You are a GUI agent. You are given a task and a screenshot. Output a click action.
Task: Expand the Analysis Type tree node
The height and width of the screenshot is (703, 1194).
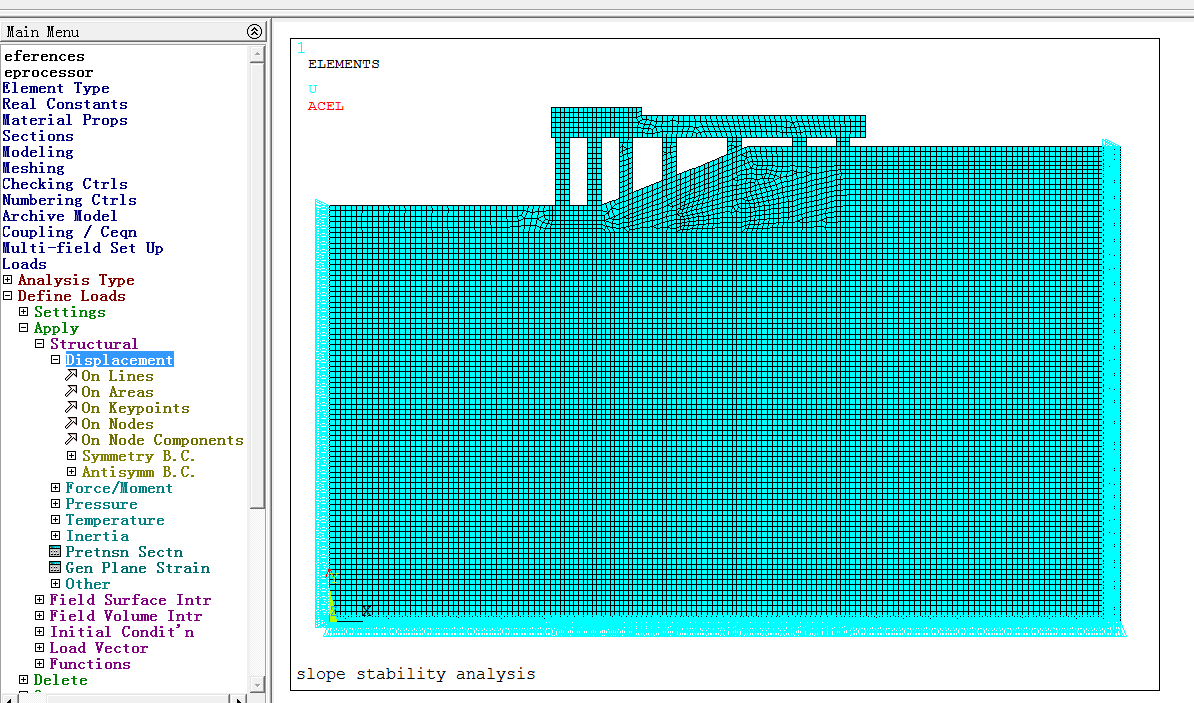(x=8, y=280)
